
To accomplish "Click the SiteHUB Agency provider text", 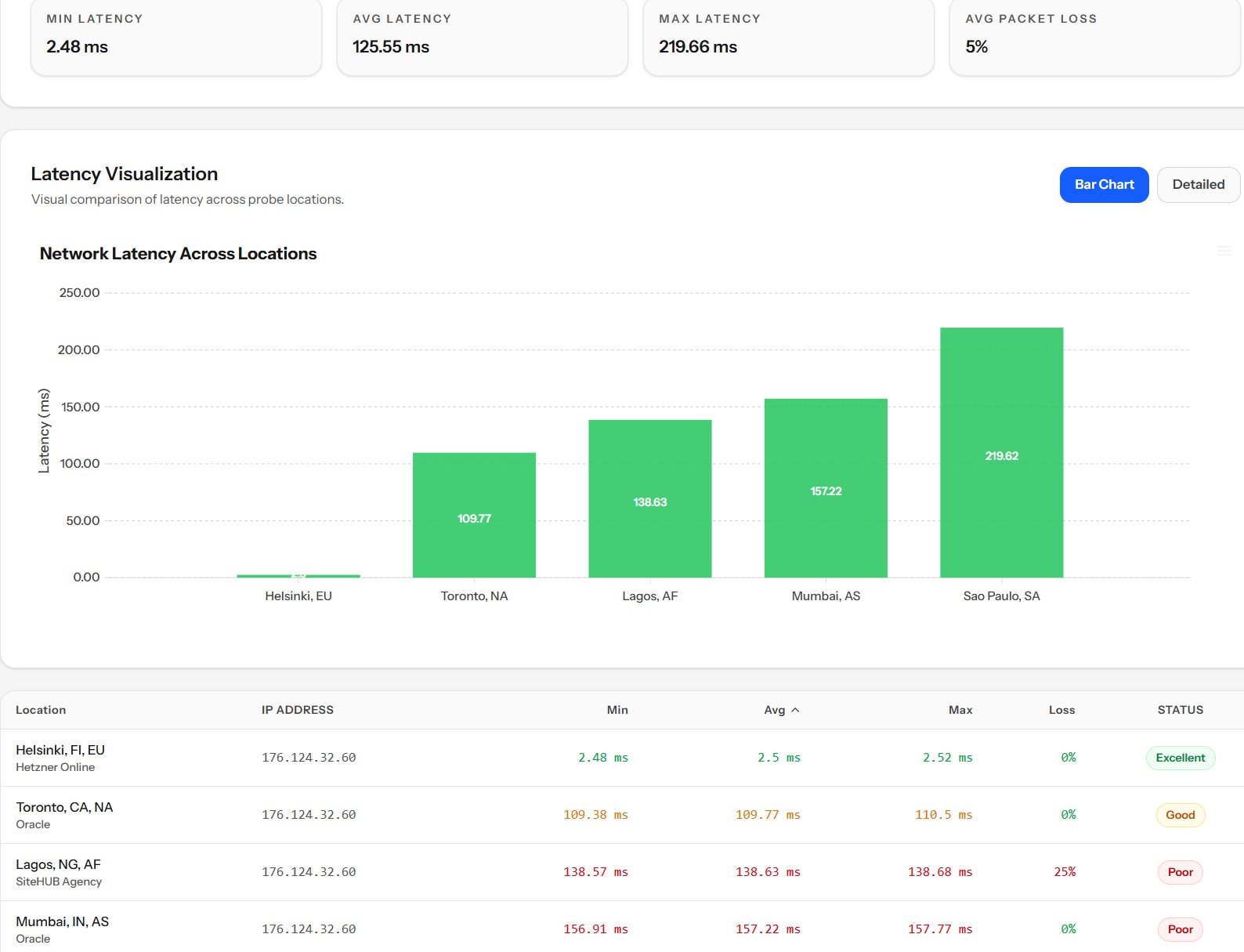I will coord(59,882).
